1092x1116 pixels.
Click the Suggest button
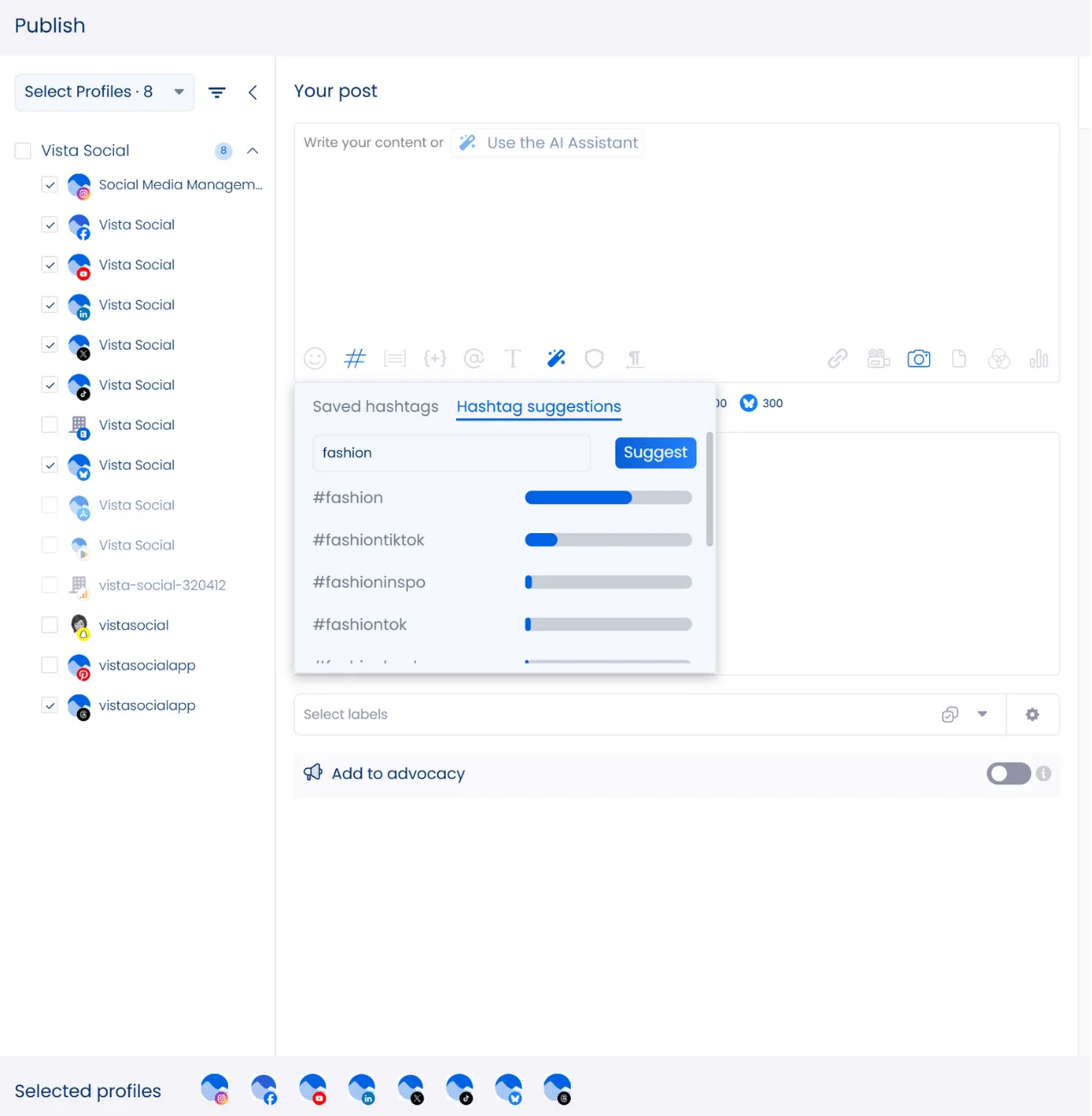tap(655, 453)
